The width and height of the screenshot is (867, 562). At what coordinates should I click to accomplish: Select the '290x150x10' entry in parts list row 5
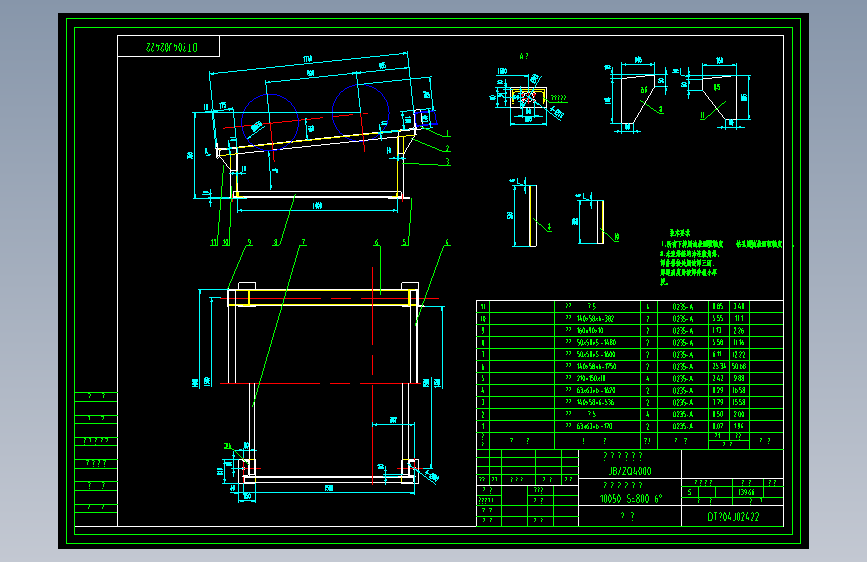[591, 378]
